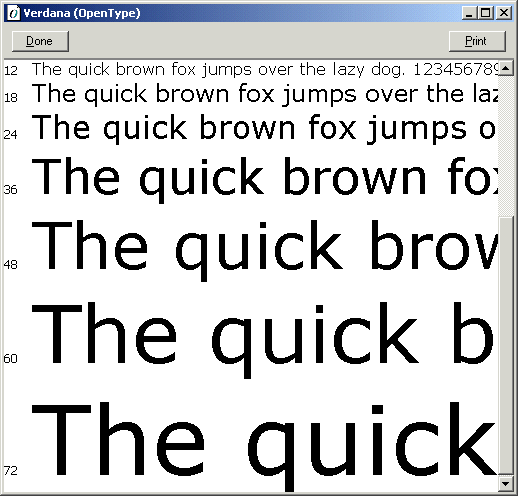Click the scroll up arrow
The height and width of the screenshot is (496, 518).
[506, 68]
